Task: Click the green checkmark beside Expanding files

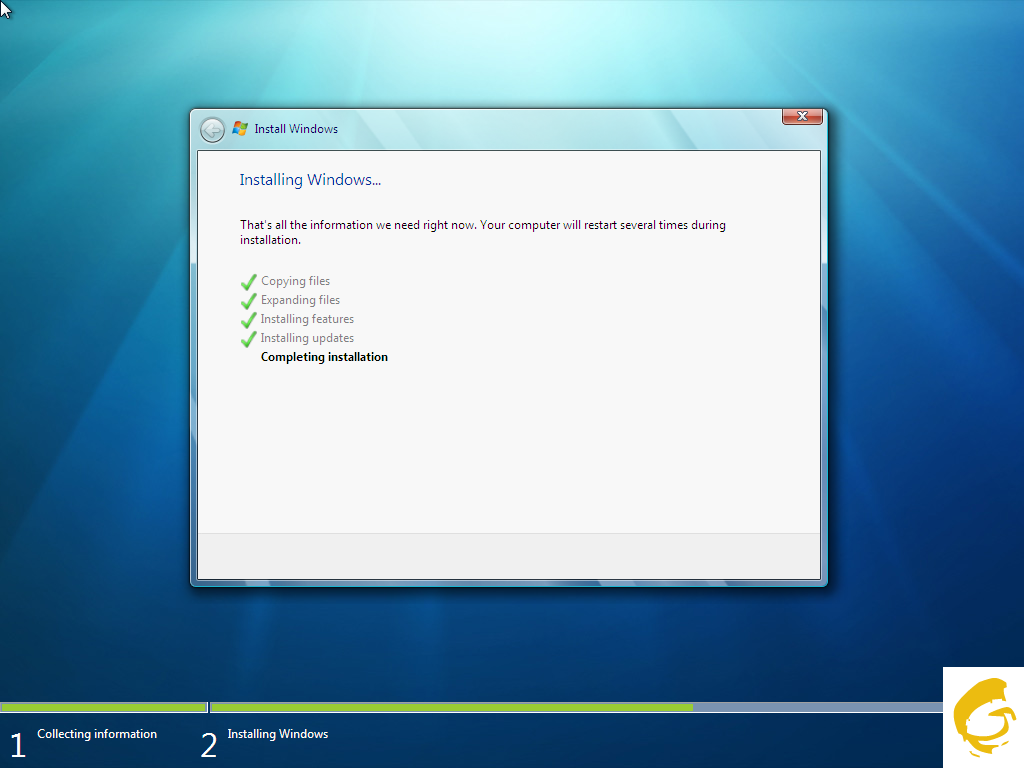Action: pyautogui.click(x=249, y=301)
